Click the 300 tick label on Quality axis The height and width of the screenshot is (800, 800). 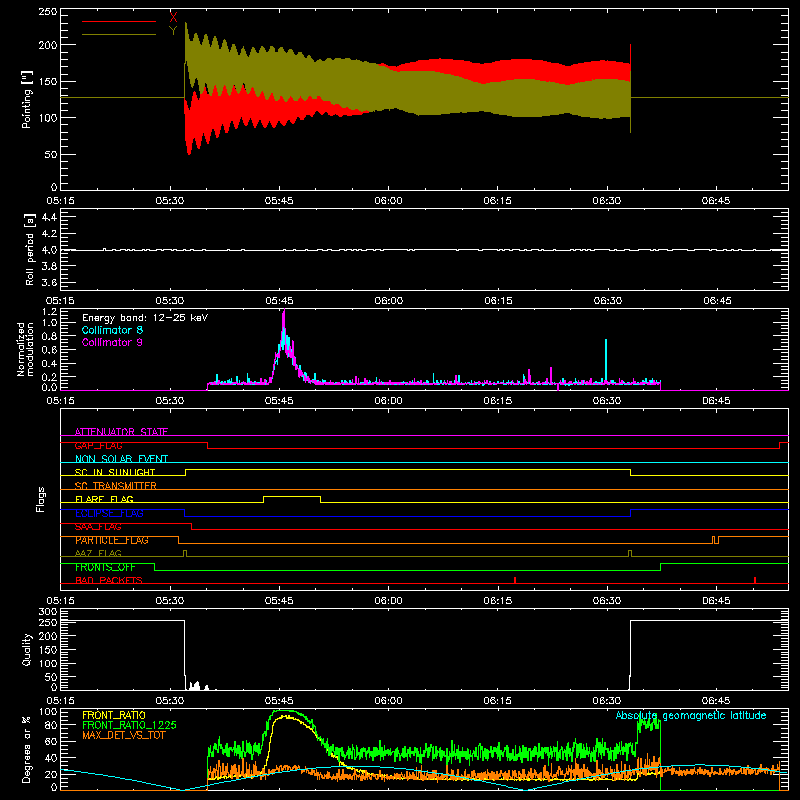[x=48, y=612]
